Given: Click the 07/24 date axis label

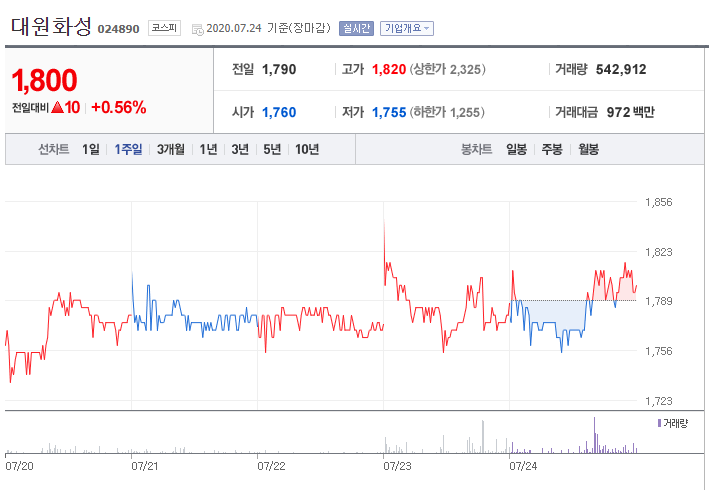Looking at the screenshot, I should pos(523,466).
